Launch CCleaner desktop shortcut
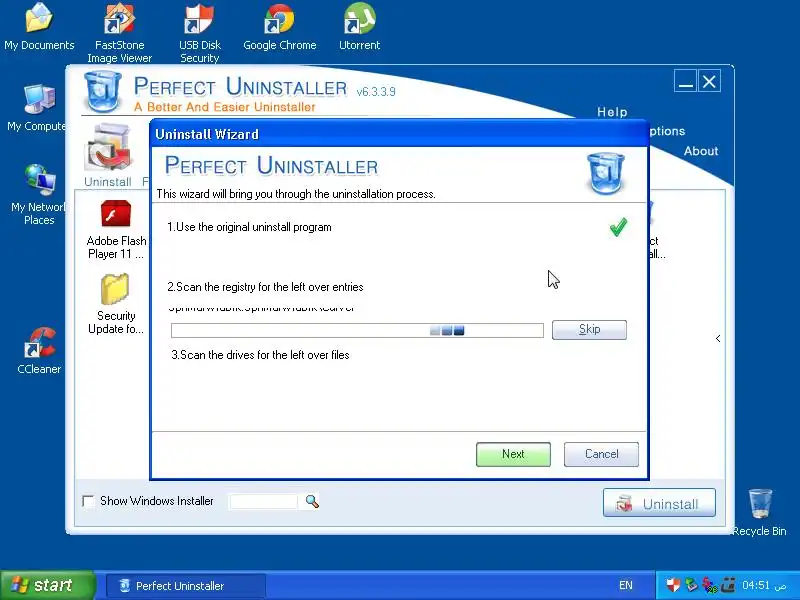 coord(39,351)
